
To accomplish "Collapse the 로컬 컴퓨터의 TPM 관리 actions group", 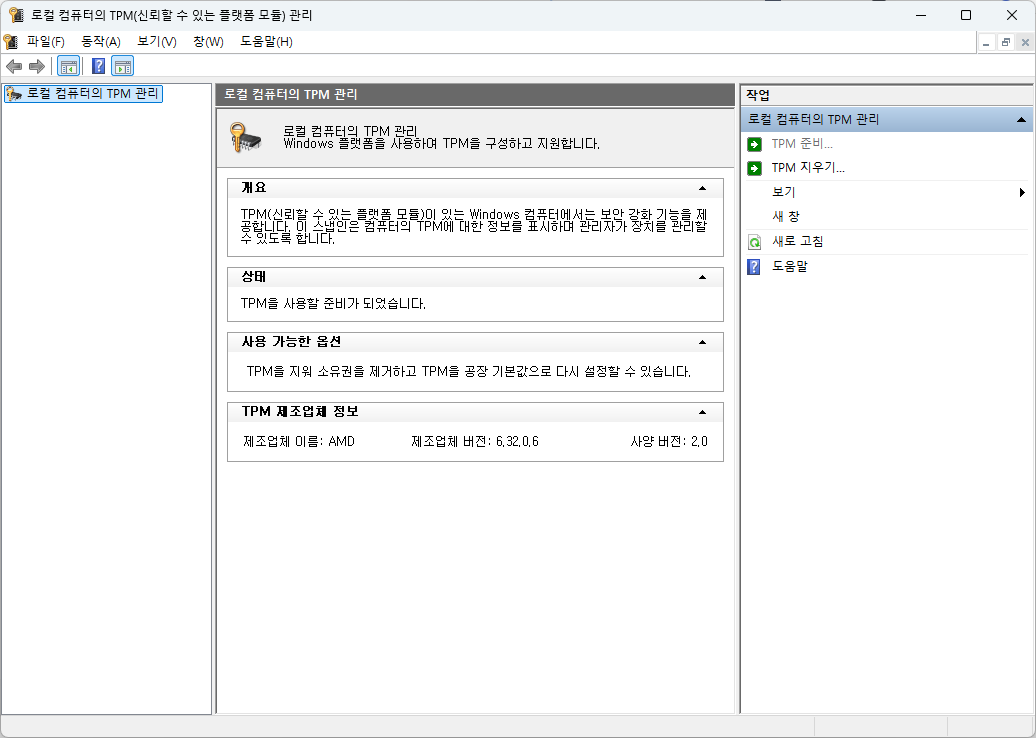I will (1022, 118).
